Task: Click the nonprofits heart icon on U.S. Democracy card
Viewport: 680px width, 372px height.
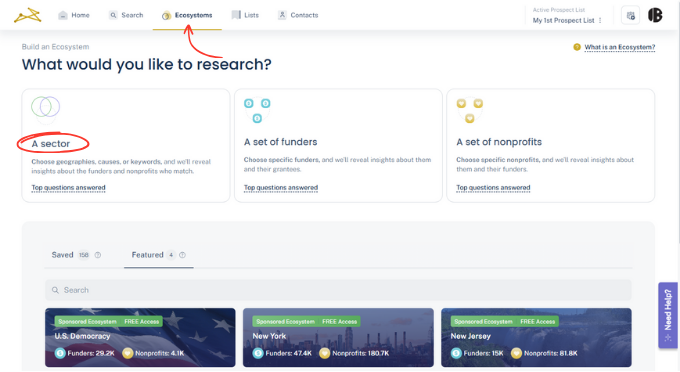Action: coord(128,353)
